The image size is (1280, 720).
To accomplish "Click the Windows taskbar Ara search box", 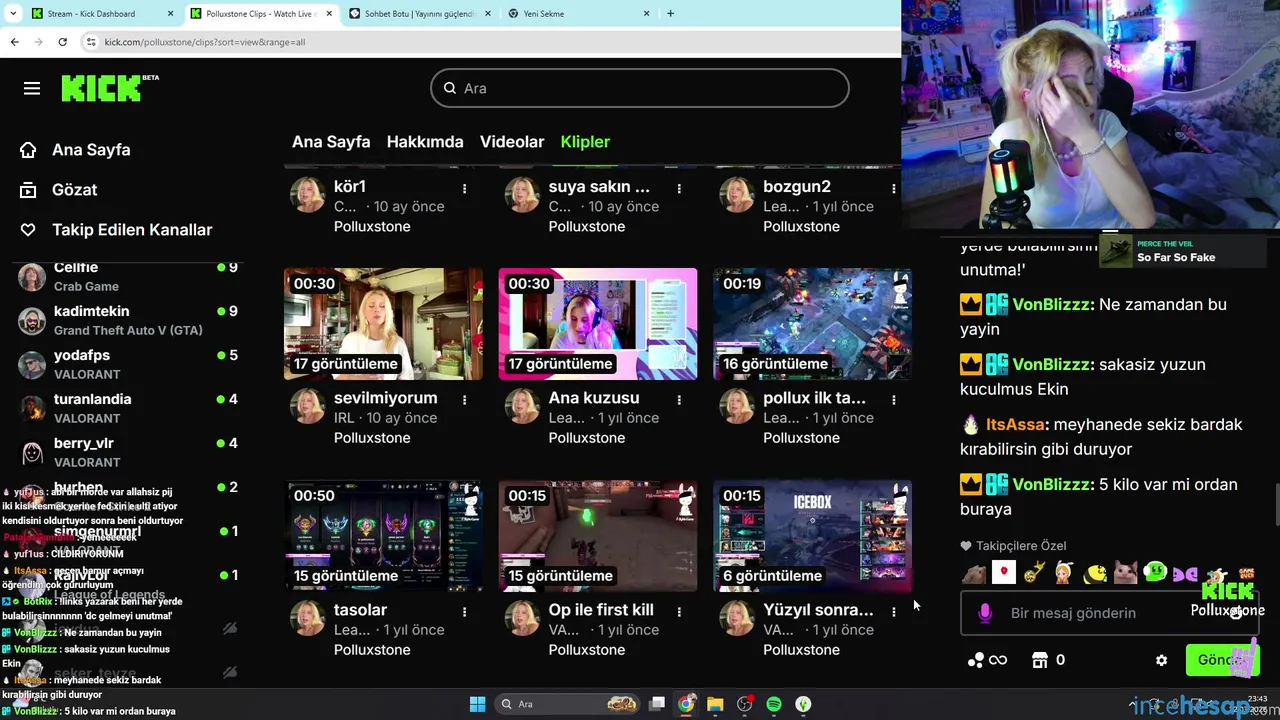I will [568, 705].
